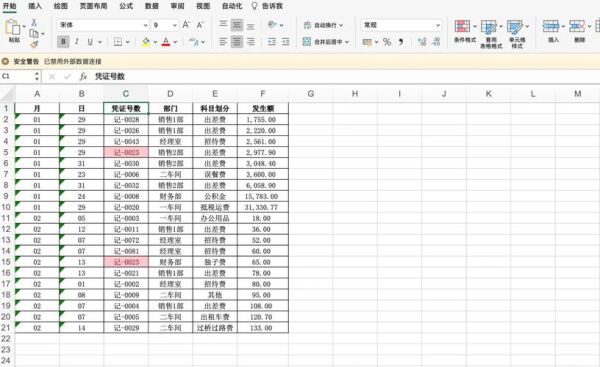The height and width of the screenshot is (367, 600).
Task: Align text right
Action: [x=251, y=41]
